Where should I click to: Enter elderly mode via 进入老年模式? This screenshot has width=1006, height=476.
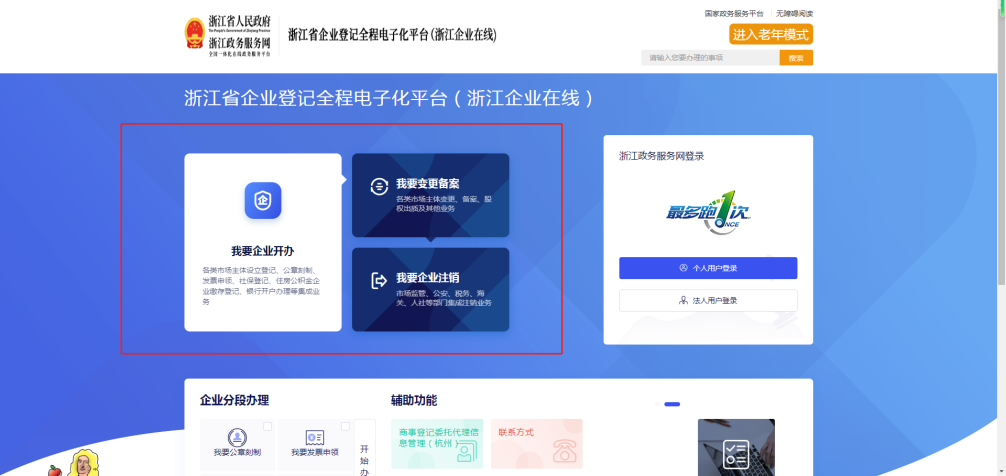[771, 35]
